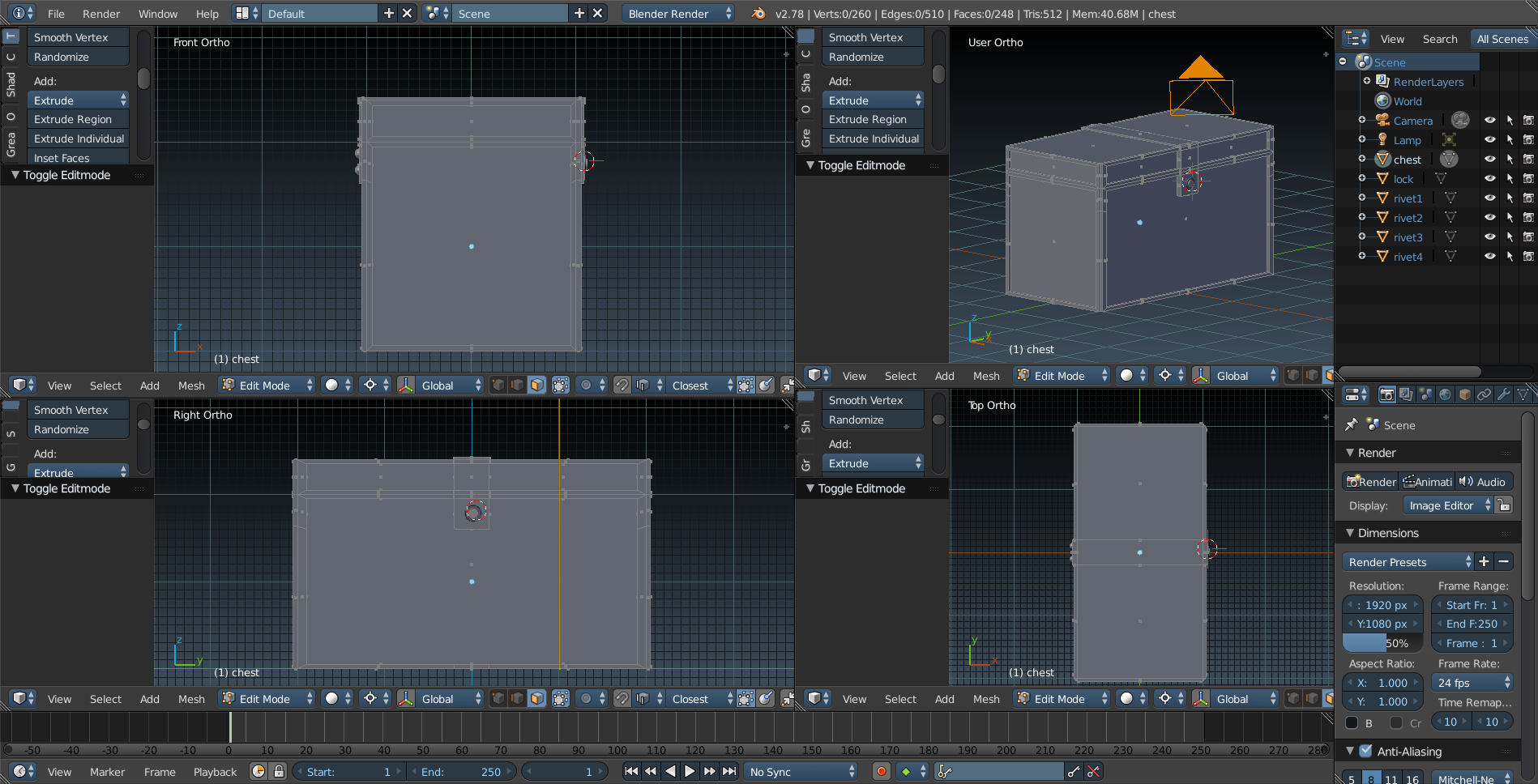Click the 50% resolution percentage slider
This screenshot has height=784, width=1538.
[x=1384, y=643]
